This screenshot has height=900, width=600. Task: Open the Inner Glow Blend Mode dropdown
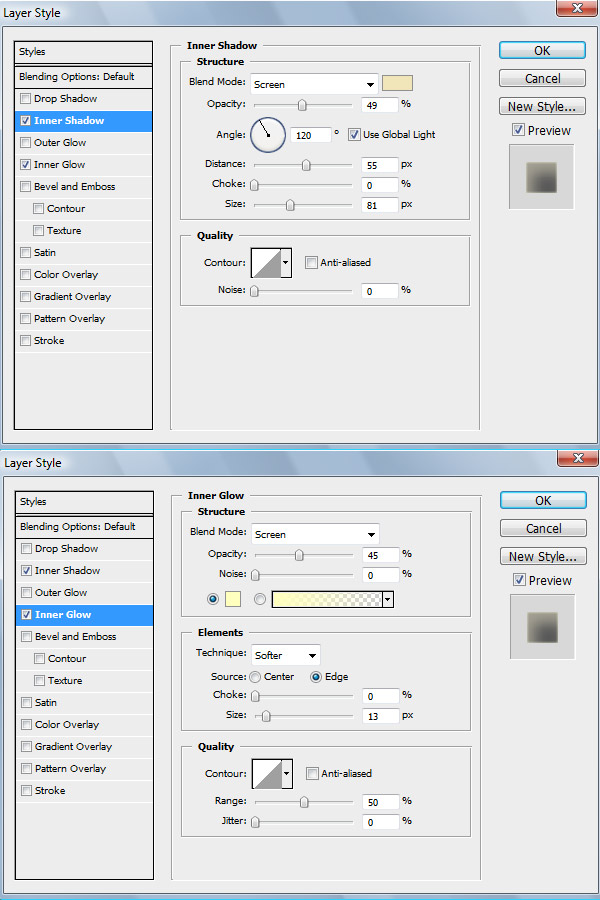[x=316, y=534]
